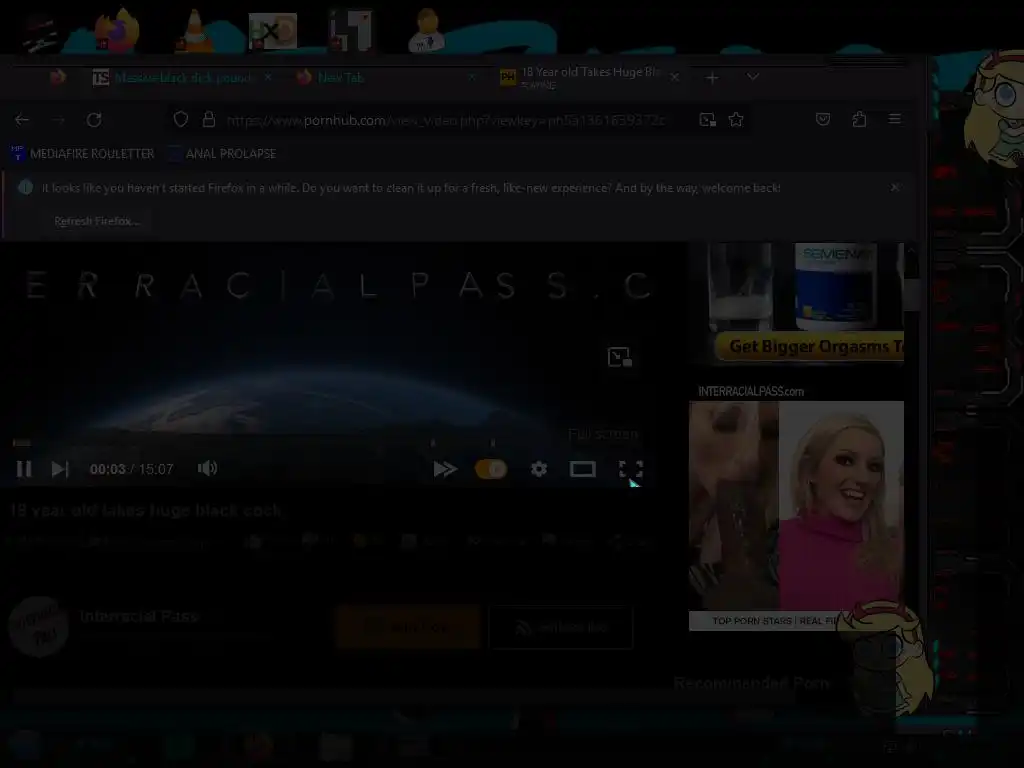Go back one page in Firefox
Image resolution: width=1024 pixels, height=768 pixels.
[x=22, y=120]
